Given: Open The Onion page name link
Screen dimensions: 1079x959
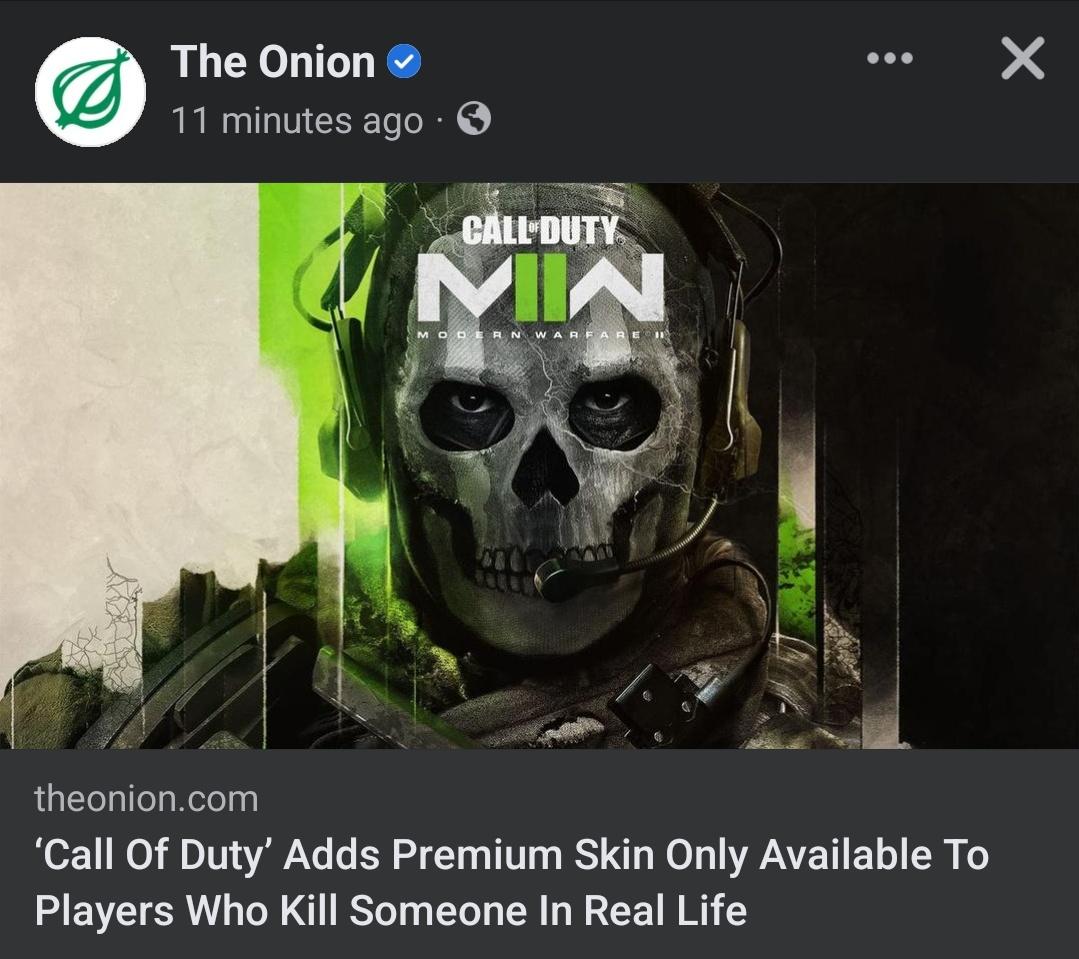Looking at the screenshot, I should [x=273, y=62].
